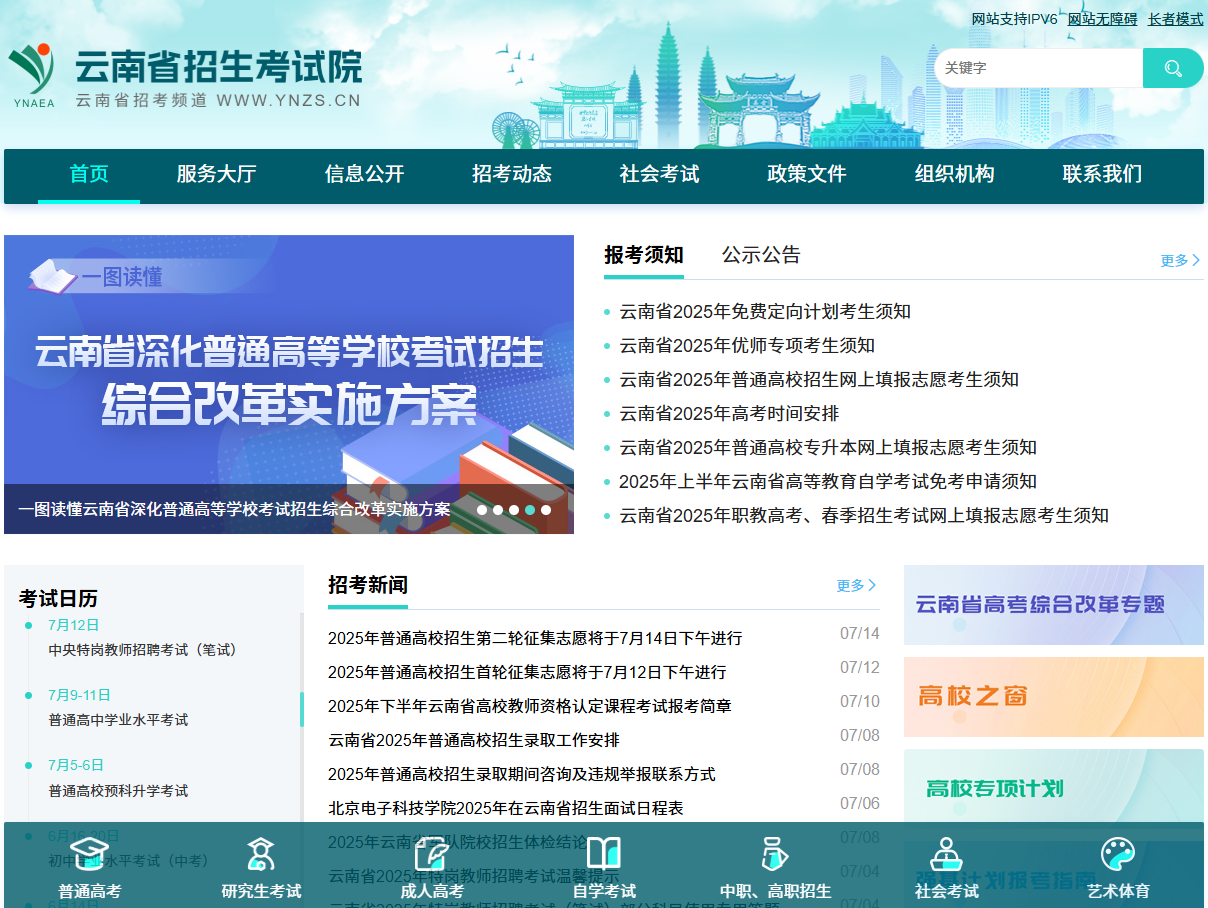Click calendar date 7月9-11日
Screen dimensions: 1208x908
tap(79, 695)
